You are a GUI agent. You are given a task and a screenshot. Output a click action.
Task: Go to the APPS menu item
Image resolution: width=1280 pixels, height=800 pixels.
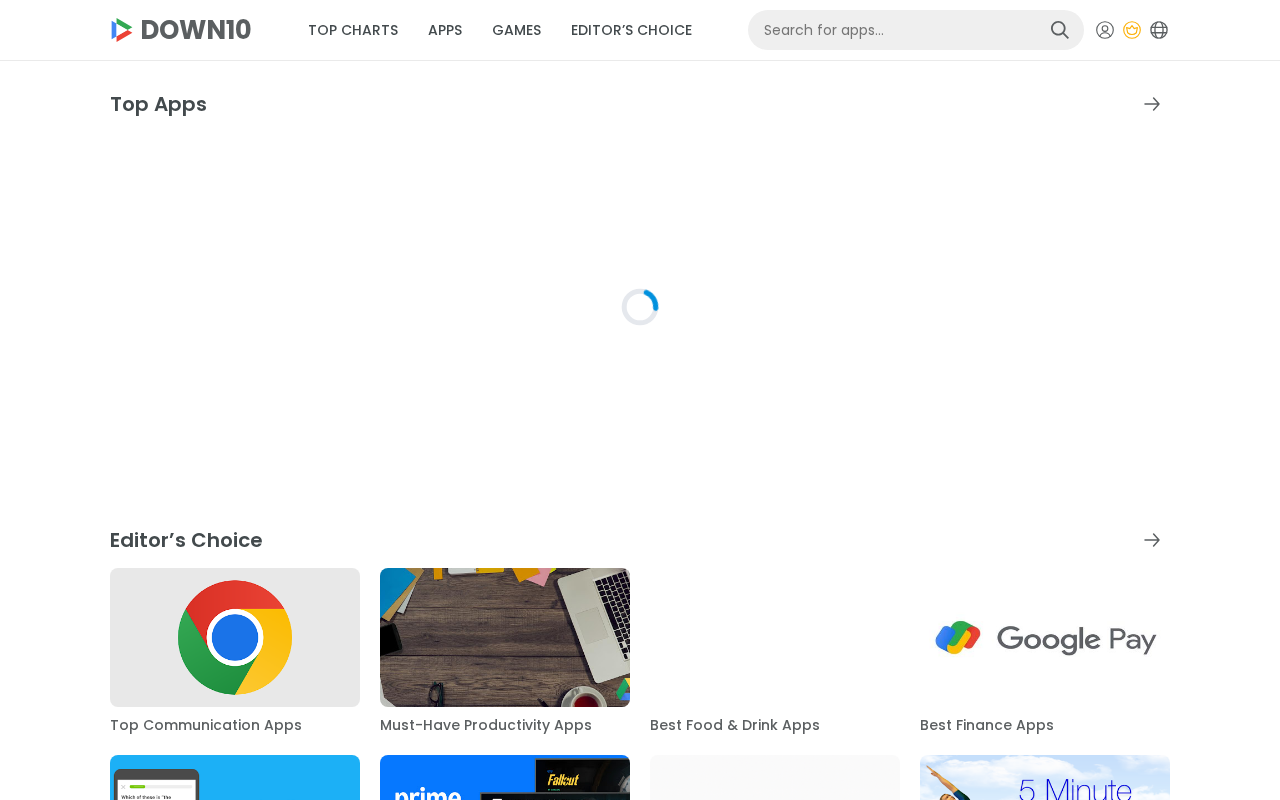click(x=445, y=30)
